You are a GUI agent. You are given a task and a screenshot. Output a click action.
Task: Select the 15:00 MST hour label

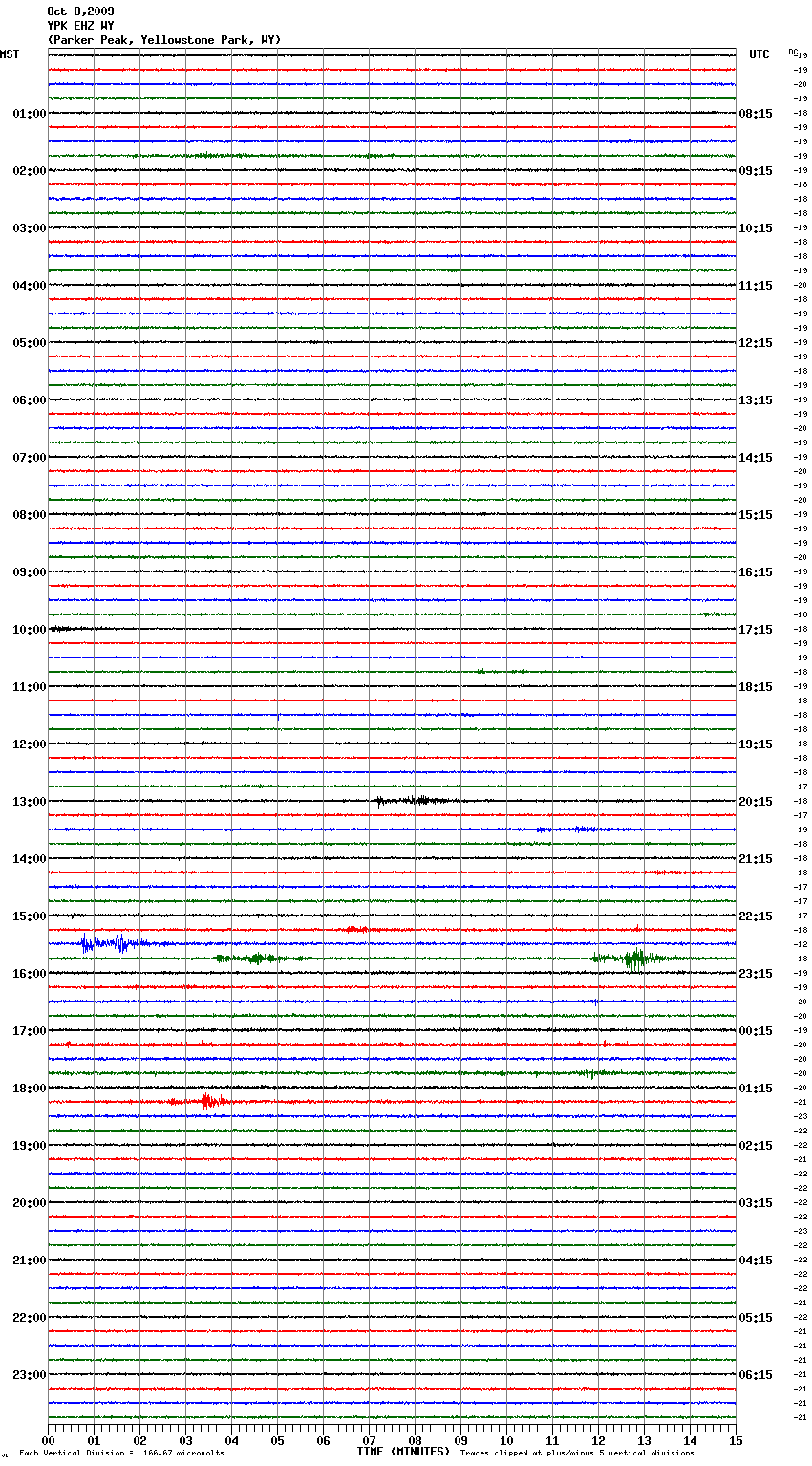[30, 916]
